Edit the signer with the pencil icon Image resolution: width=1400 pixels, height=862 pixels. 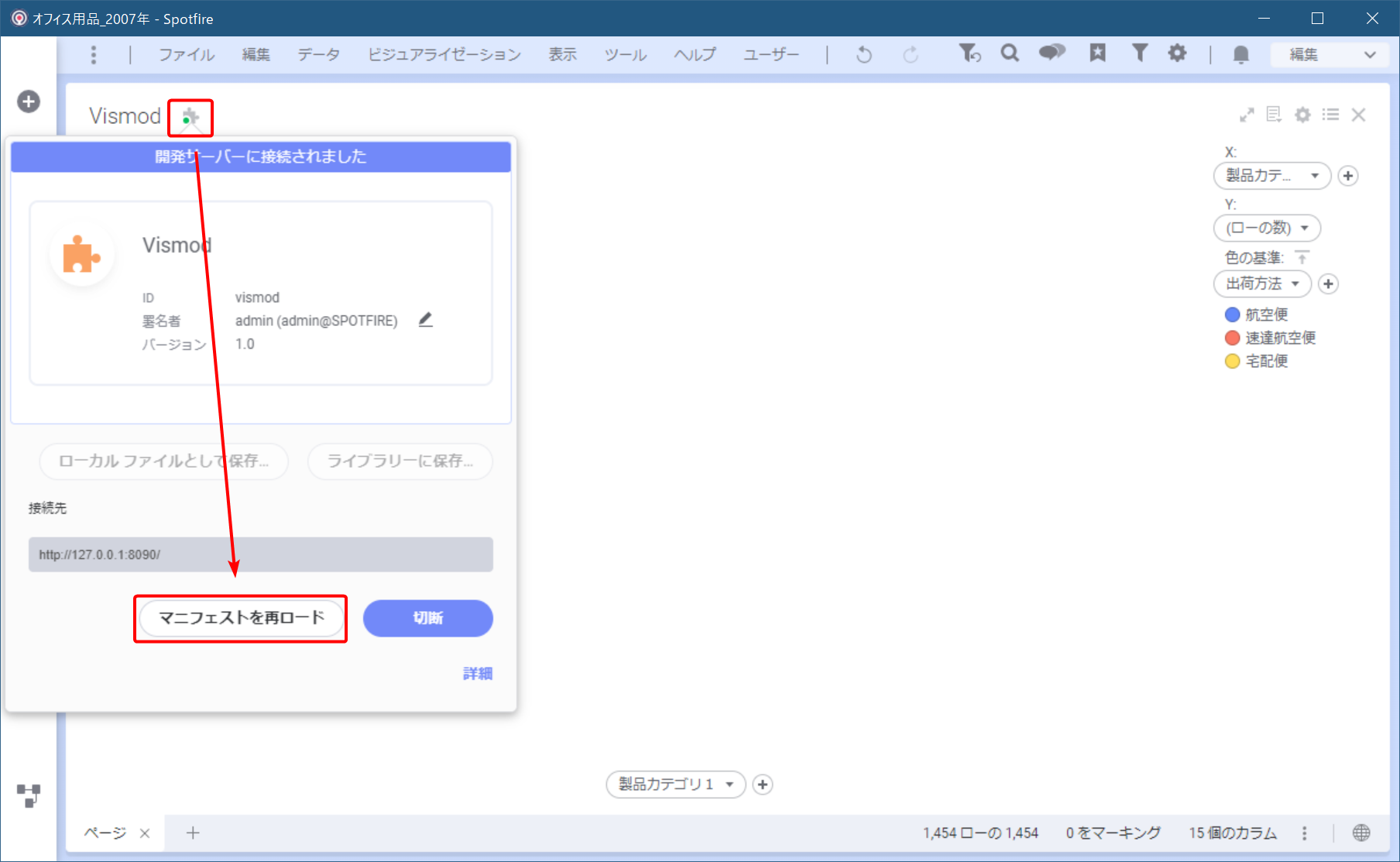coord(425,320)
